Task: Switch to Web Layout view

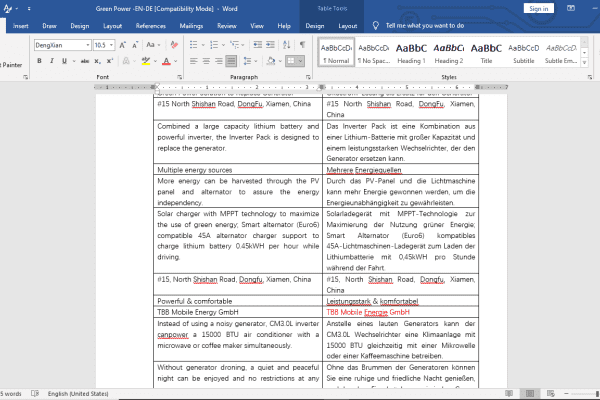Action: point(551,393)
